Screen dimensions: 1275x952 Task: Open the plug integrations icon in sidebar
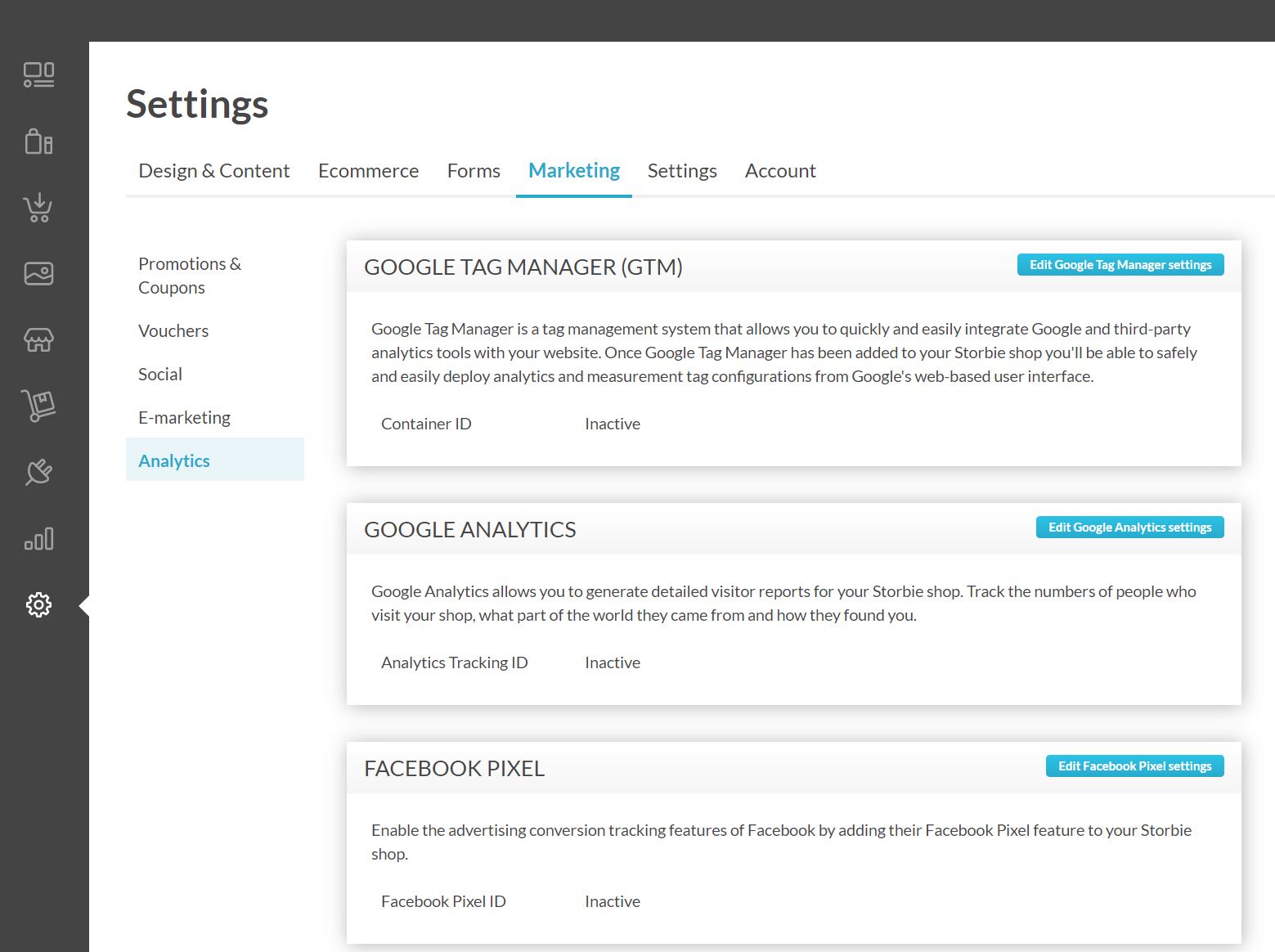click(38, 472)
